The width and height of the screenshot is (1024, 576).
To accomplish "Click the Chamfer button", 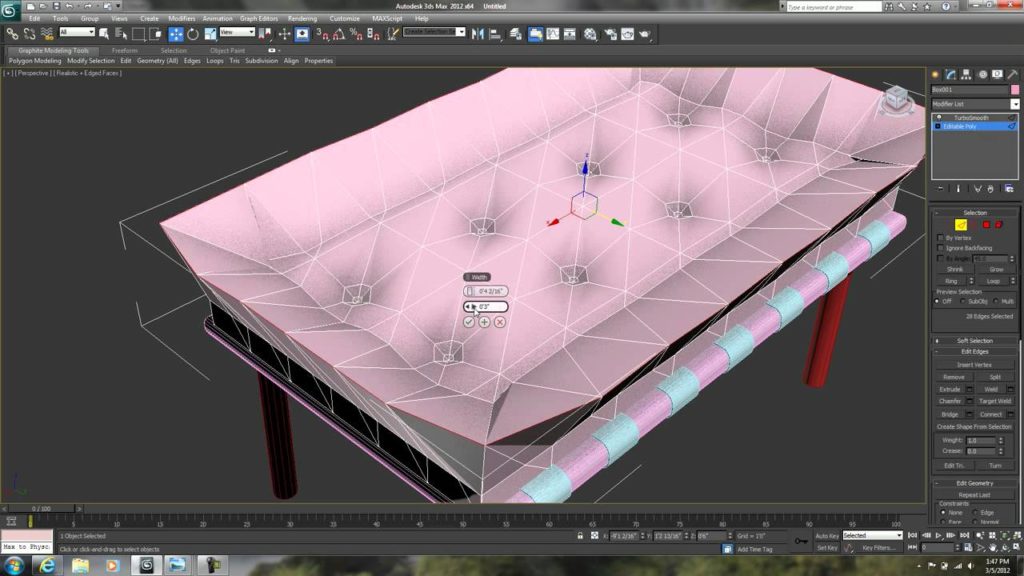I will point(950,401).
